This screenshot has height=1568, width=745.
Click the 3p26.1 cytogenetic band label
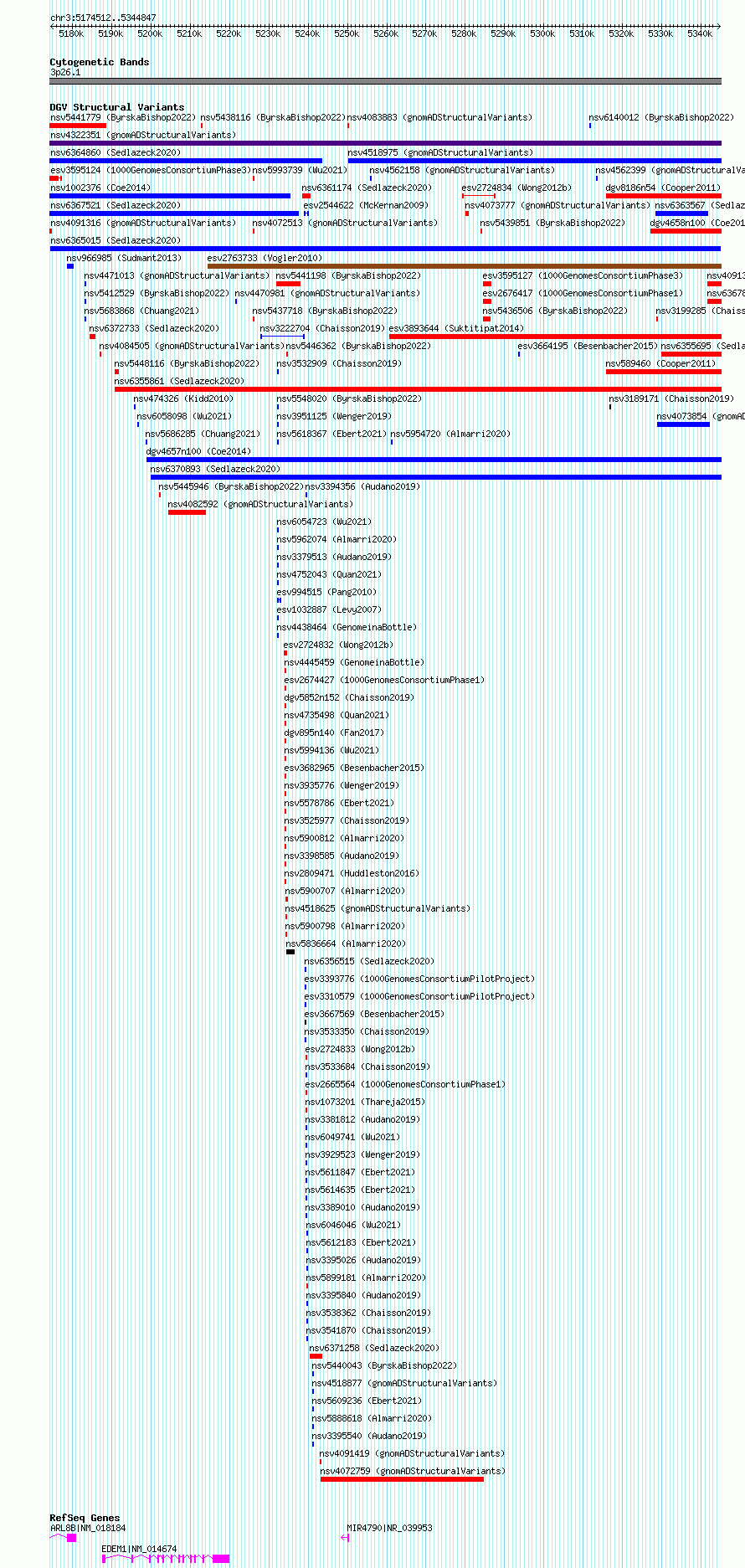click(65, 73)
